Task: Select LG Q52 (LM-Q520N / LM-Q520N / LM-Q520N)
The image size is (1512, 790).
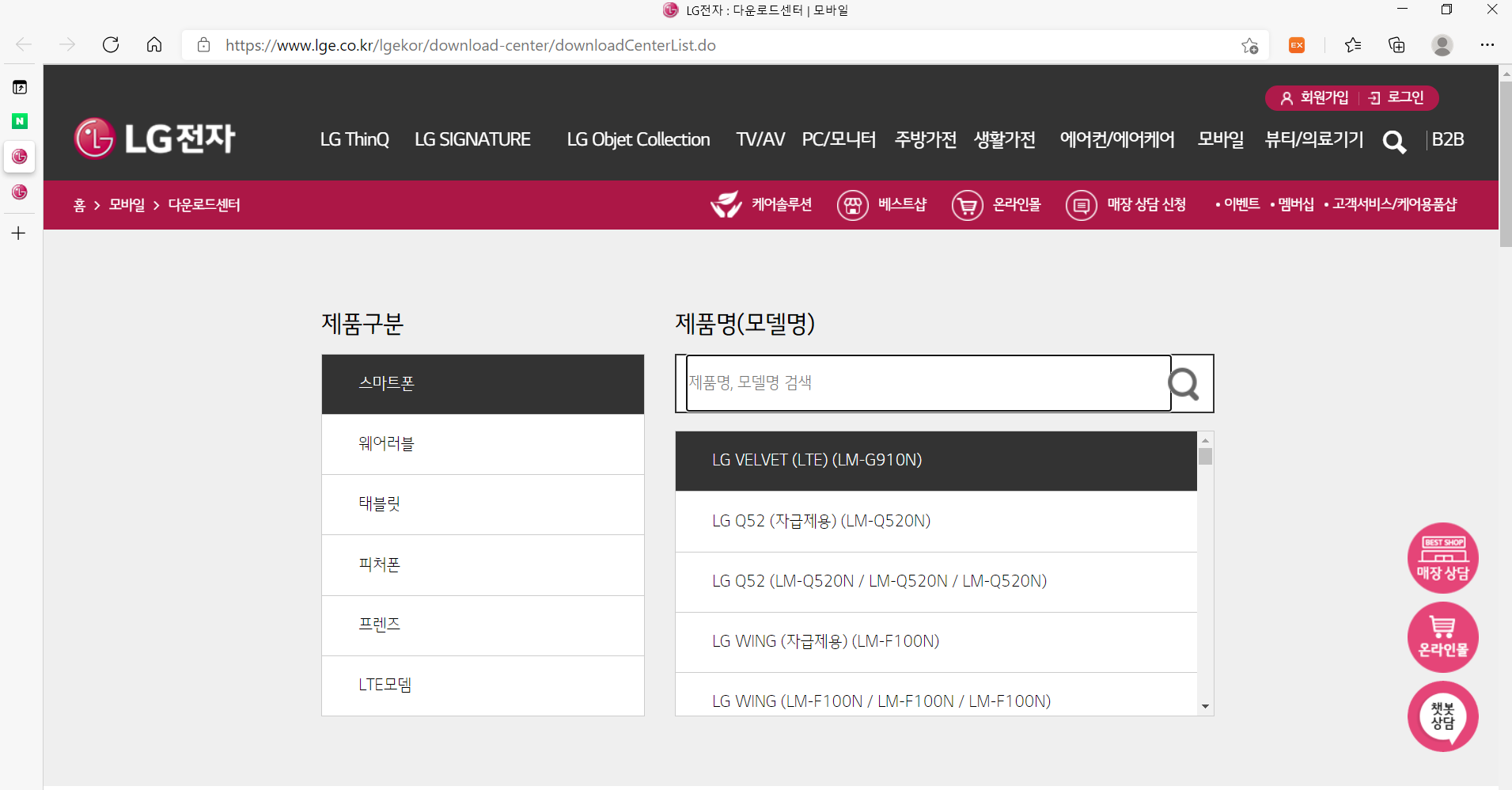Action: point(936,582)
